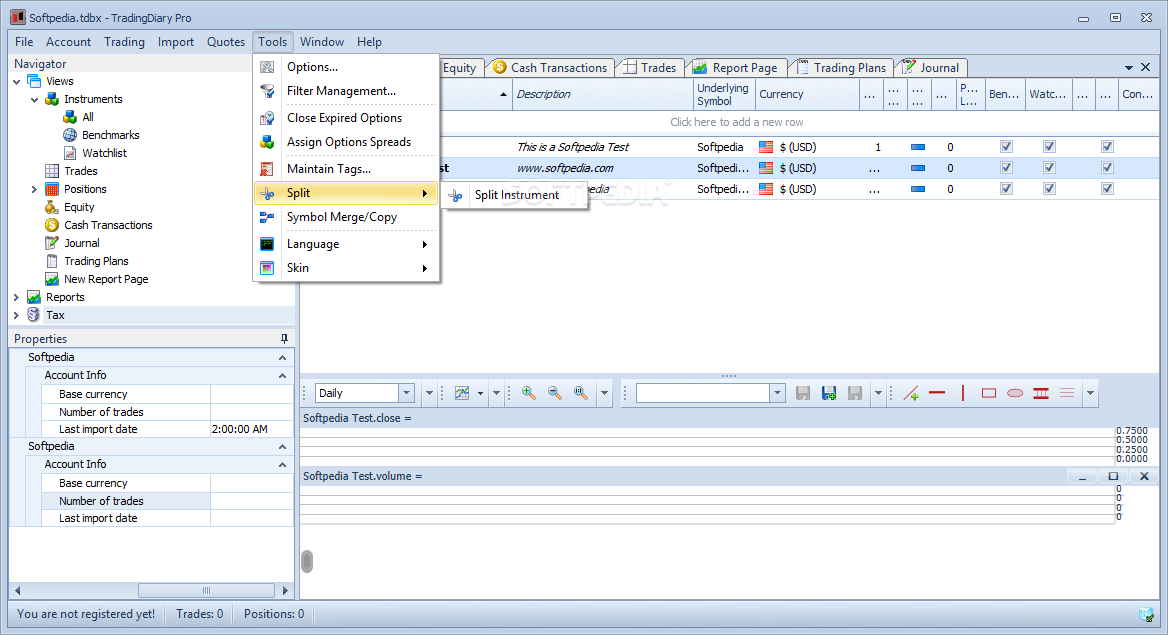1168x635 pixels.
Task: Select the faded horizontal lines tool
Action: (1067, 393)
